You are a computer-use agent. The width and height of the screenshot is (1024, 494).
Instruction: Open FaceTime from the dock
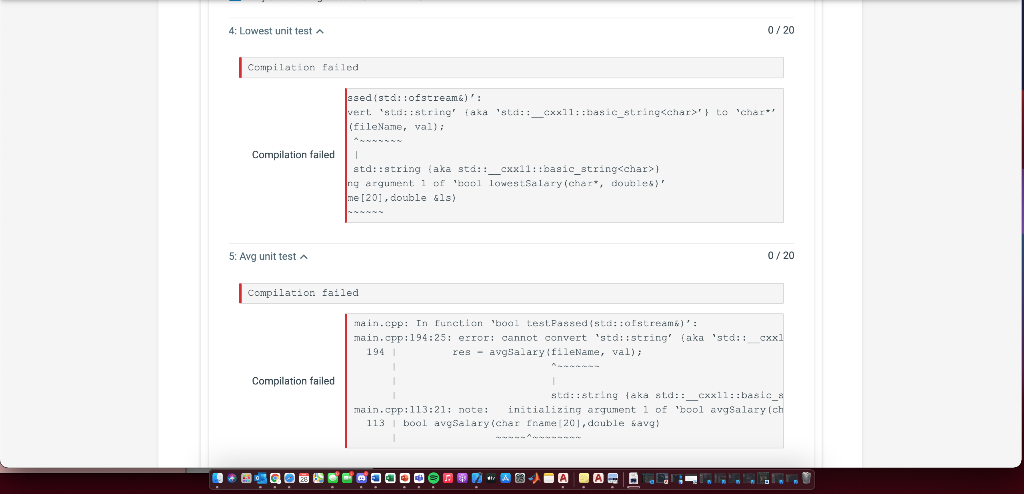(347, 478)
